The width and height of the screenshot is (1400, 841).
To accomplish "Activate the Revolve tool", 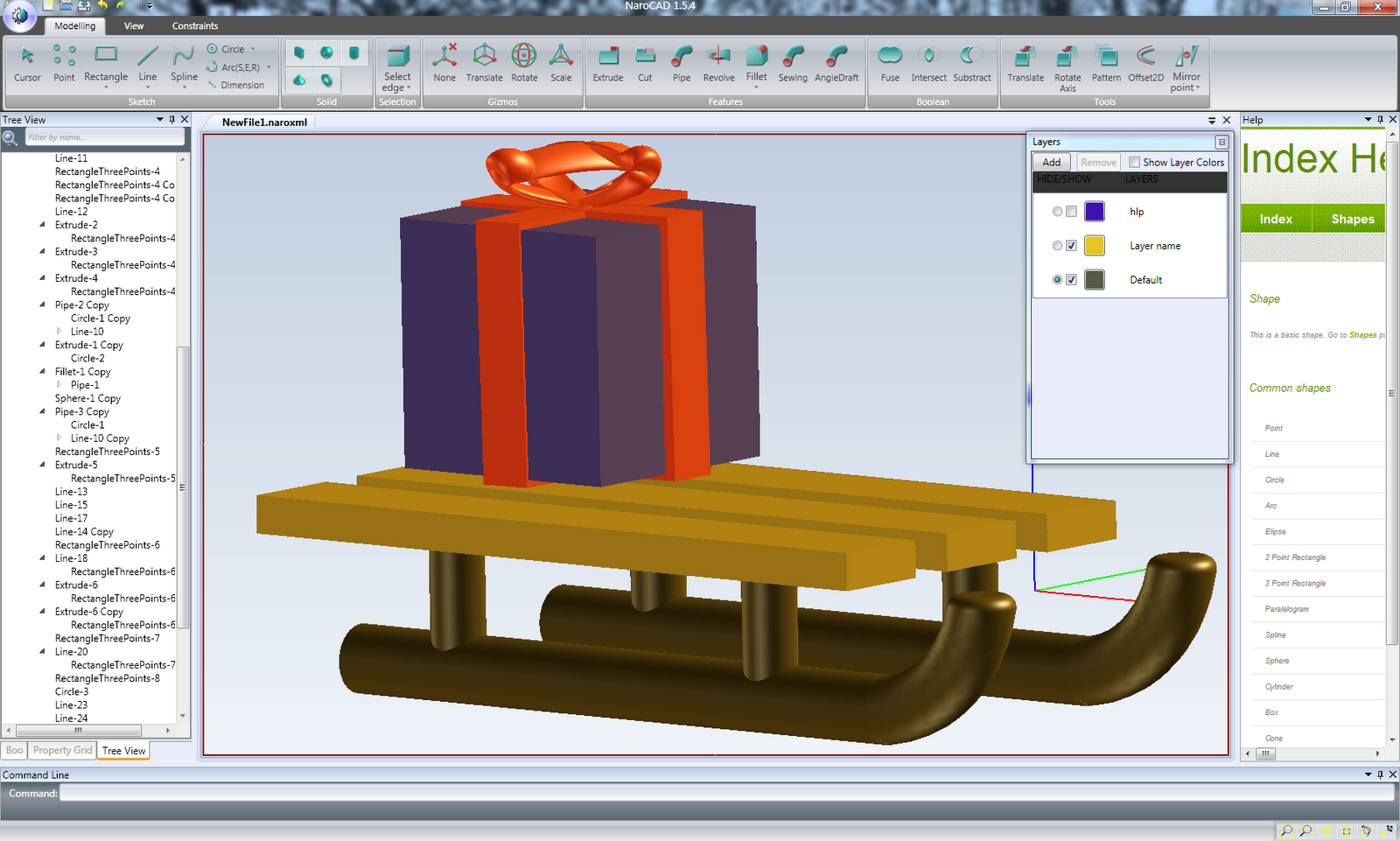I will coord(718,65).
